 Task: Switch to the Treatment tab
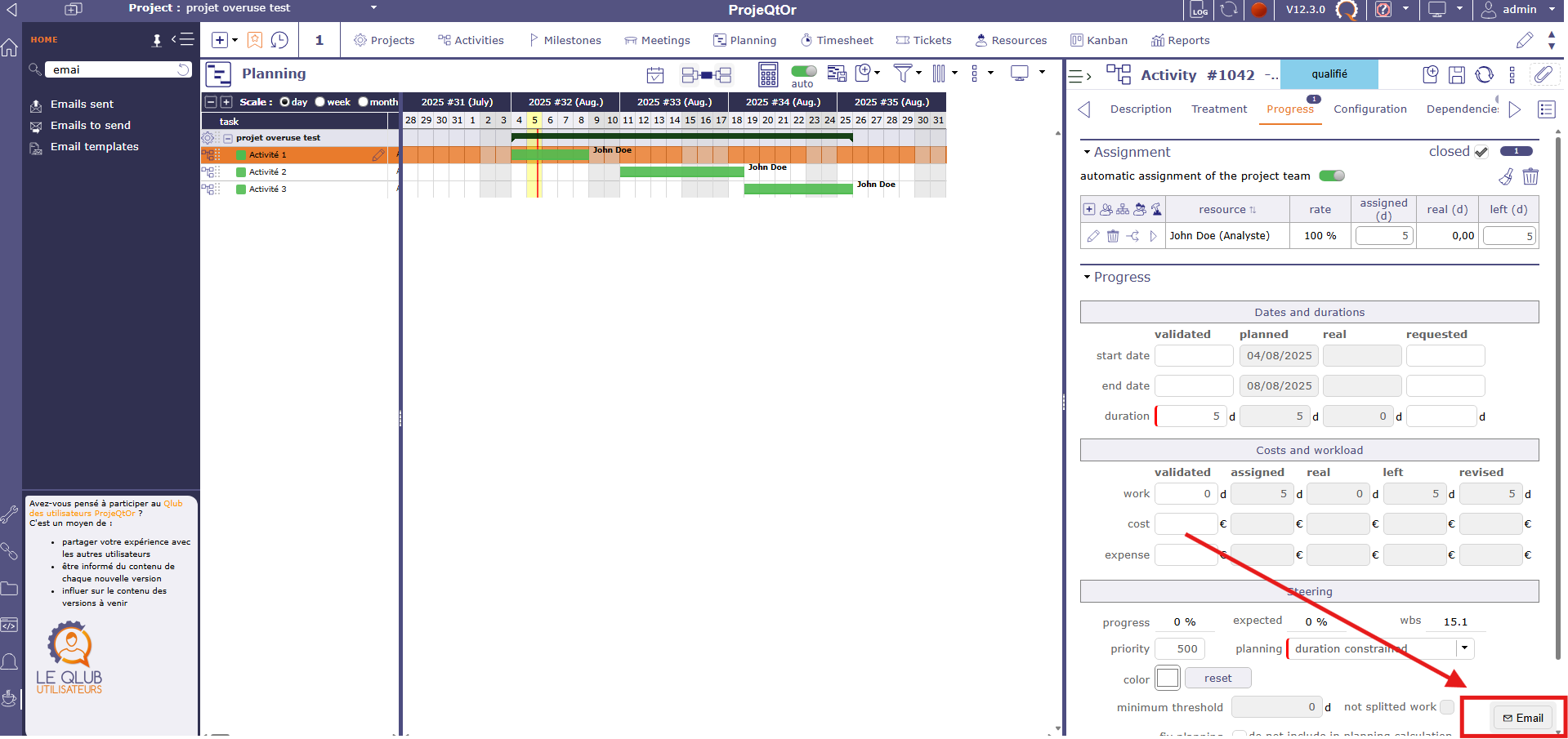(x=1218, y=109)
